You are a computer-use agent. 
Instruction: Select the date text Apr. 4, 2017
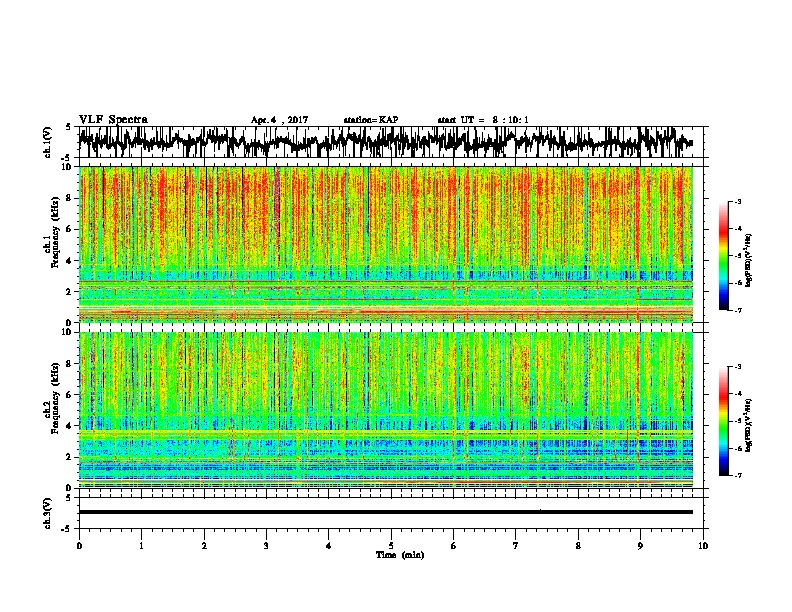coord(279,120)
